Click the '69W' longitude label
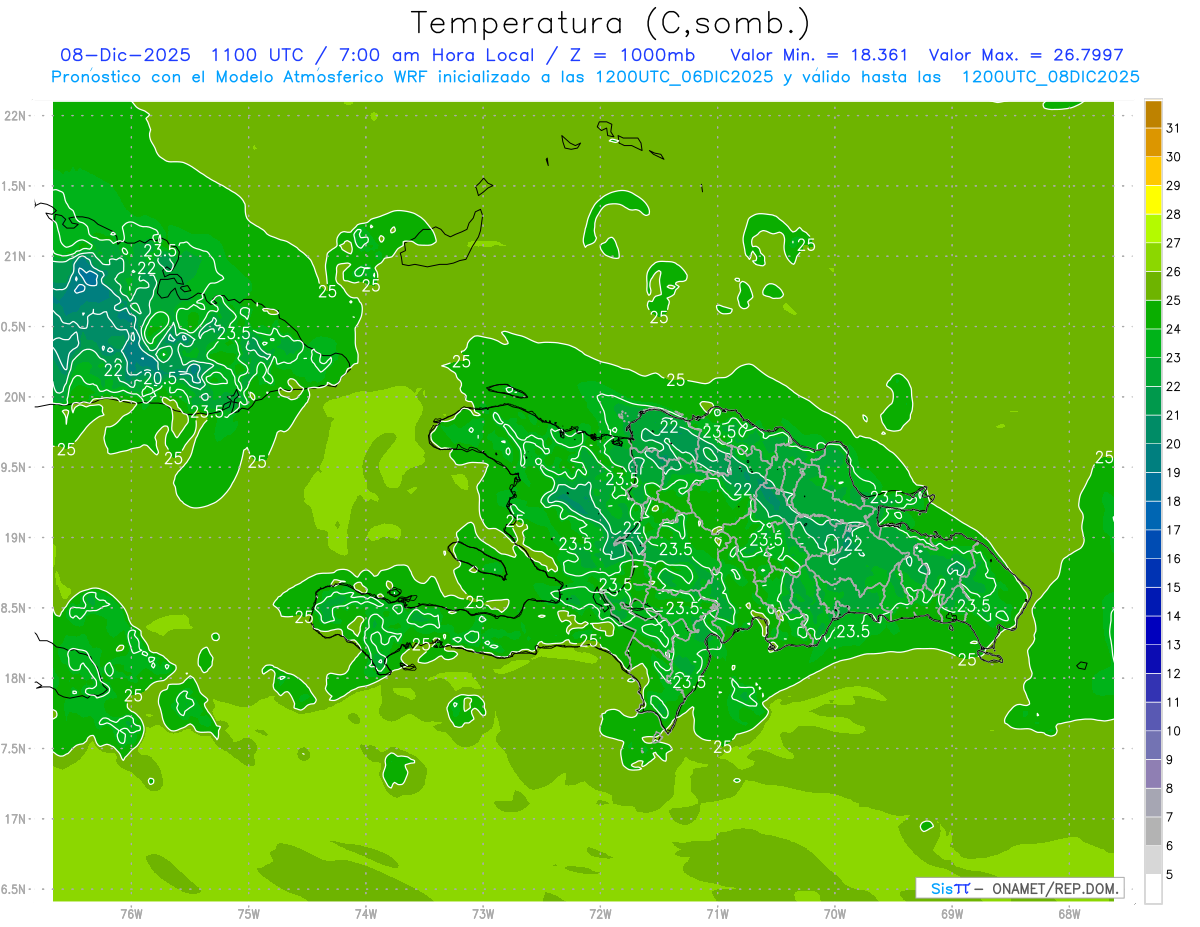The width and height of the screenshot is (1200, 927). tap(952, 914)
